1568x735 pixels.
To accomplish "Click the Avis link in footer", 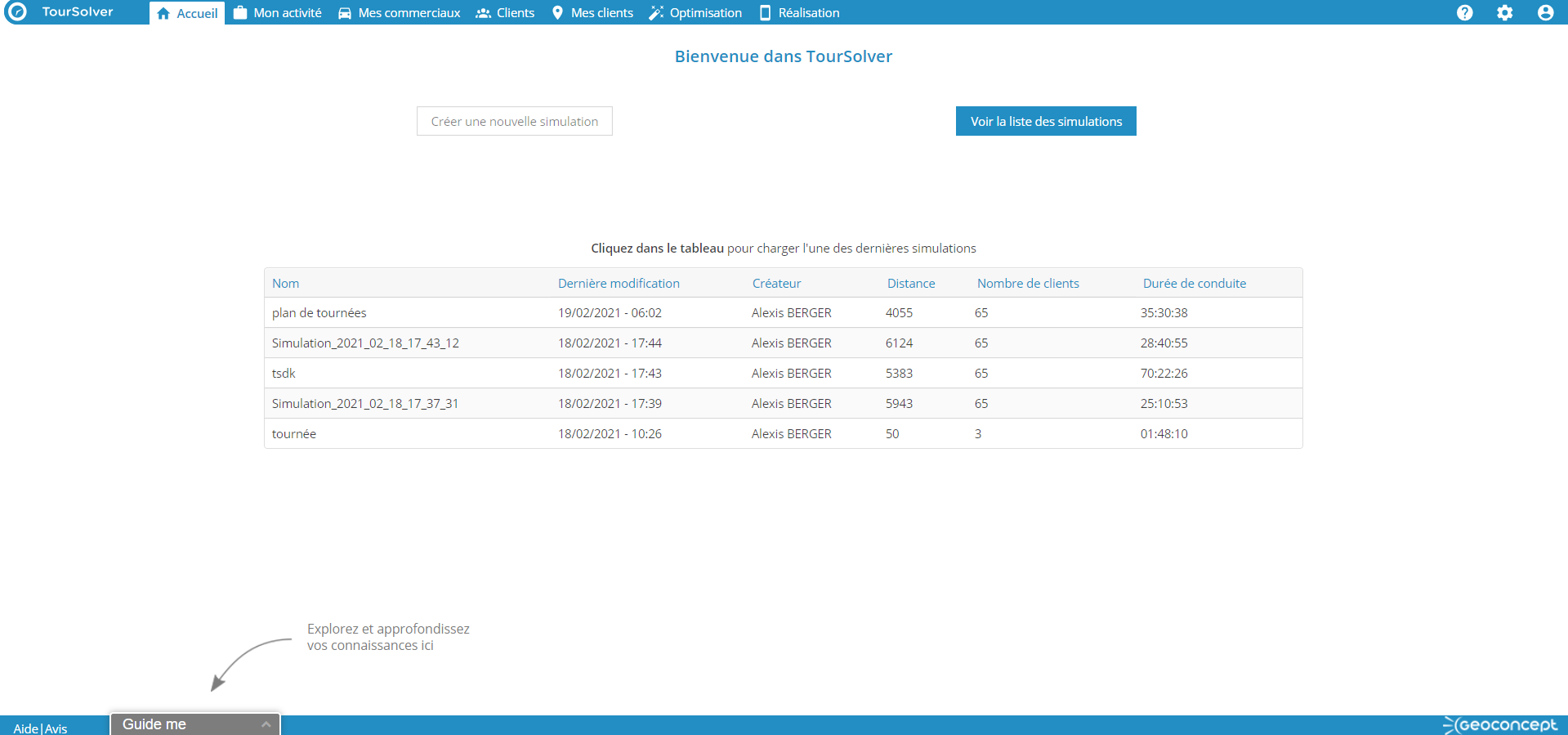I will tap(56, 728).
